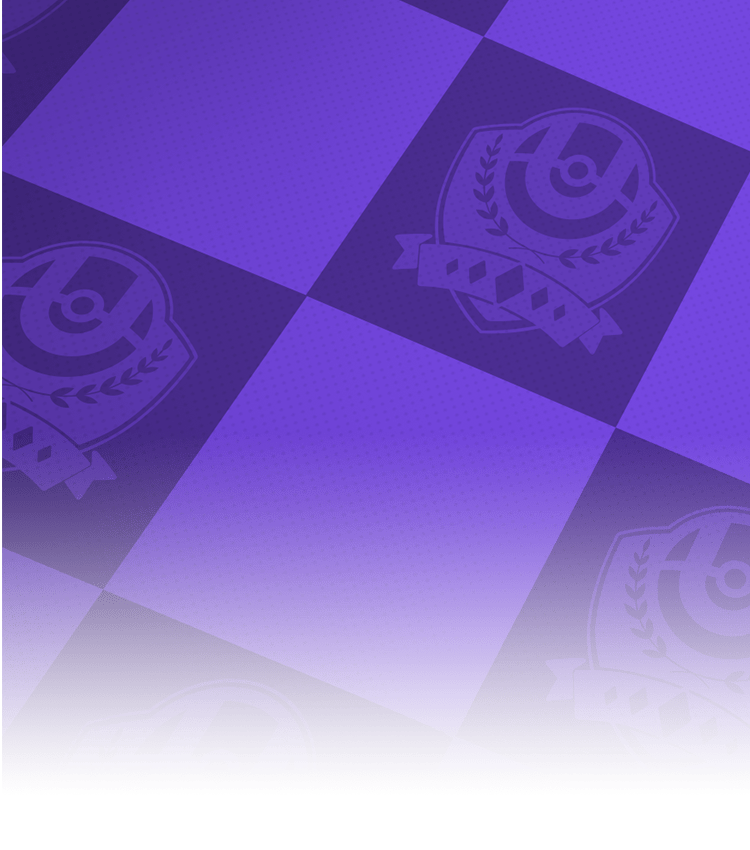Click the large light purple square at center

click(x=360, y=470)
